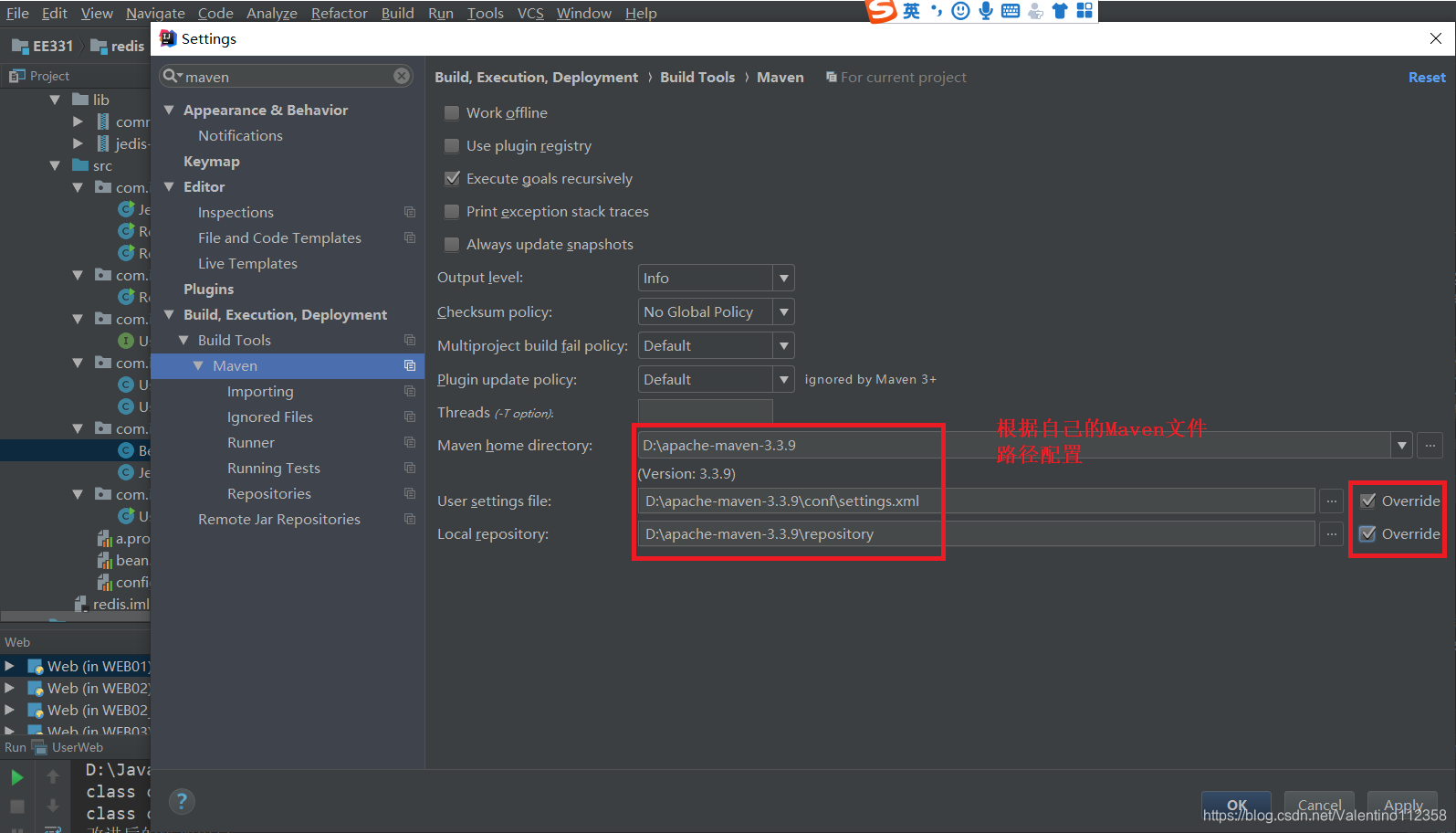Toggle Override for user settings file

coord(1367,501)
